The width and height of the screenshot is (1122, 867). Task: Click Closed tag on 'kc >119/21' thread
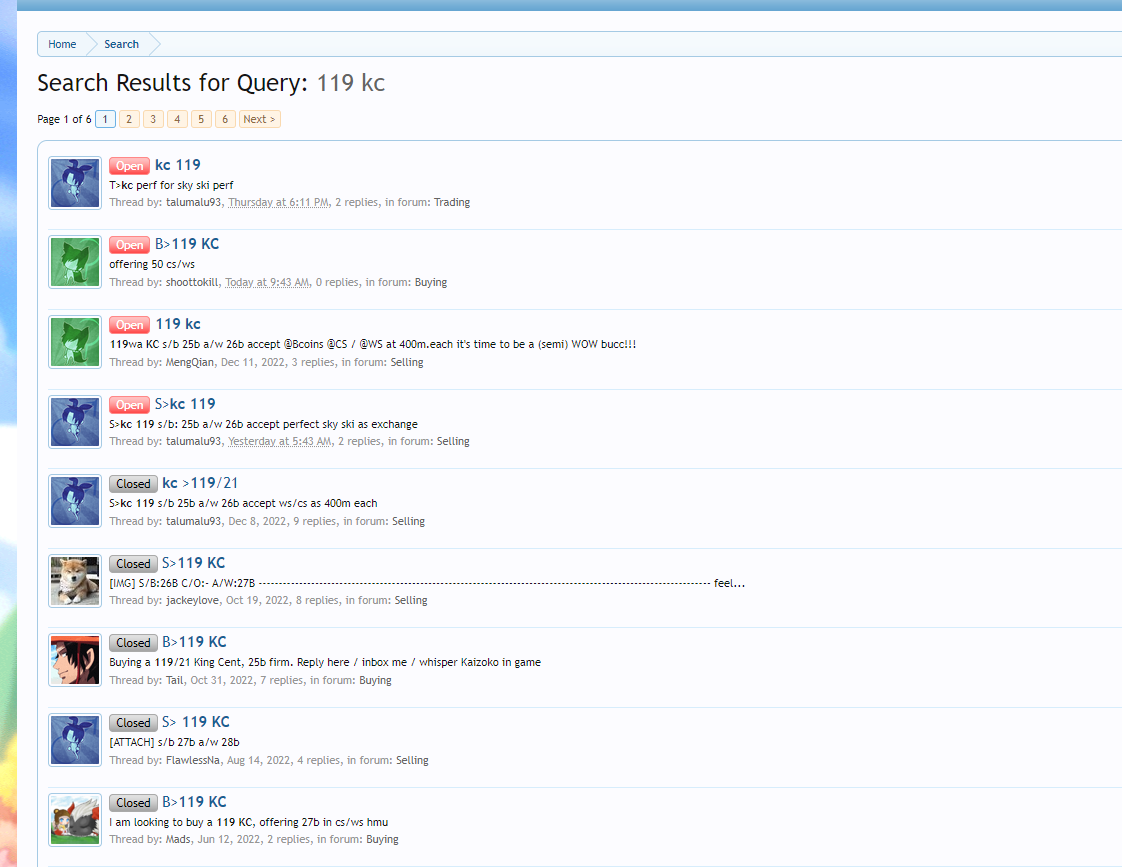tap(133, 484)
